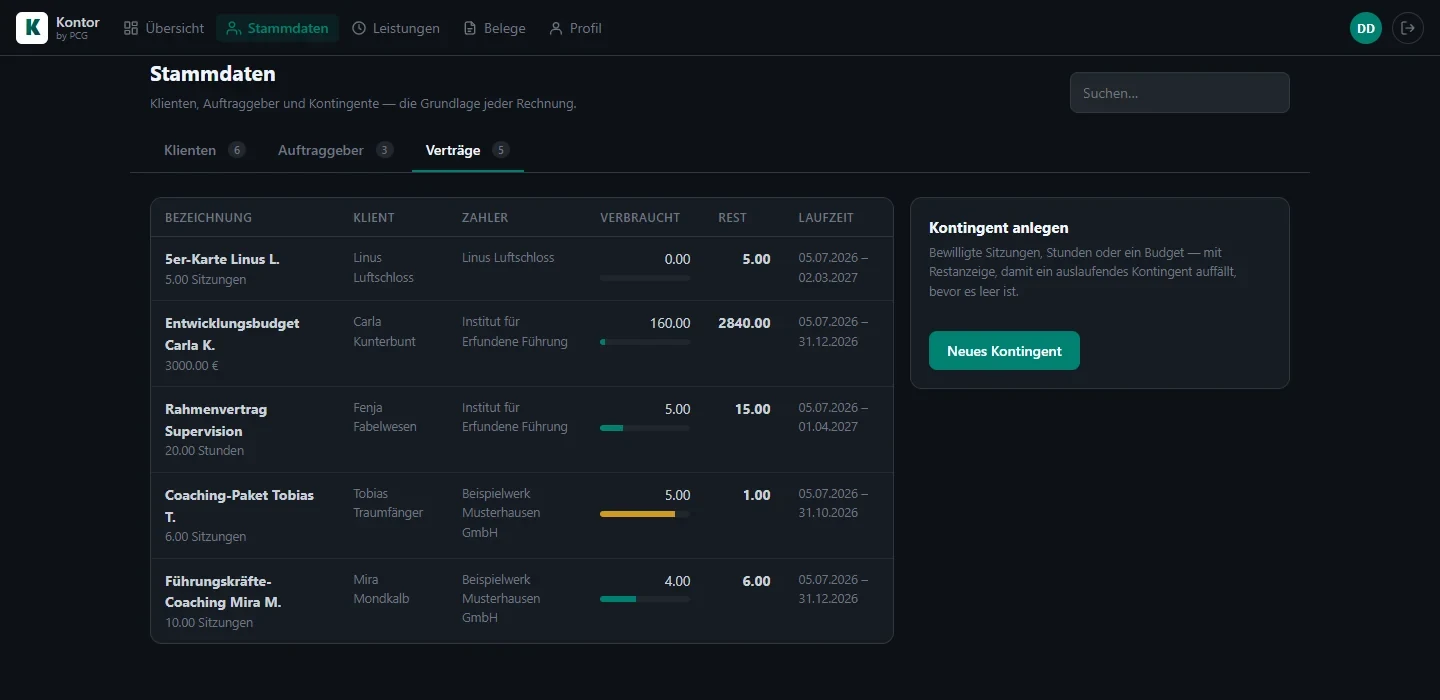
Task: Click the Stammdaten people icon
Action: pos(233,28)
